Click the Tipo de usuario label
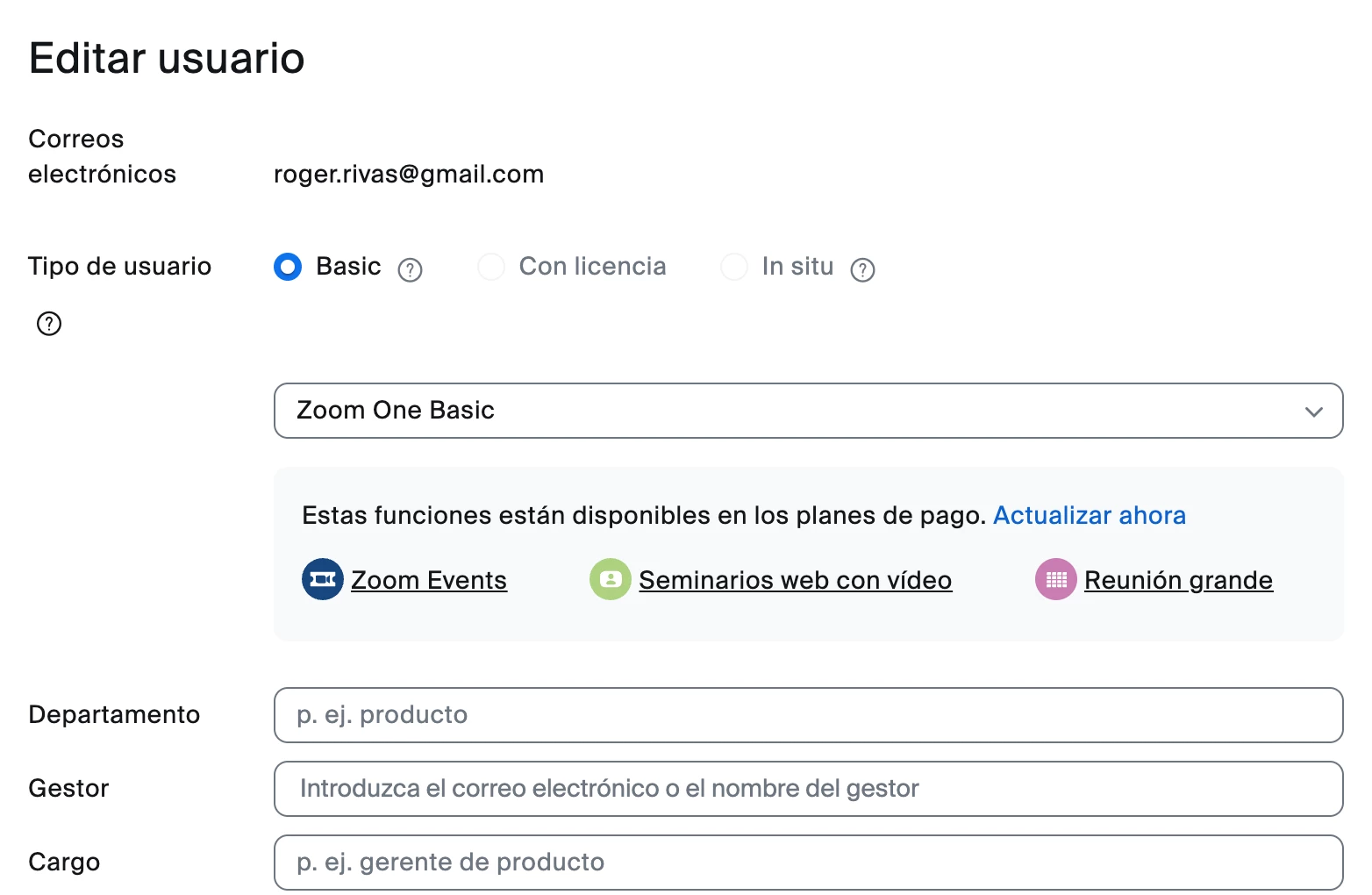The width and height of the screenshot is (1372, 895). [120, 266]
